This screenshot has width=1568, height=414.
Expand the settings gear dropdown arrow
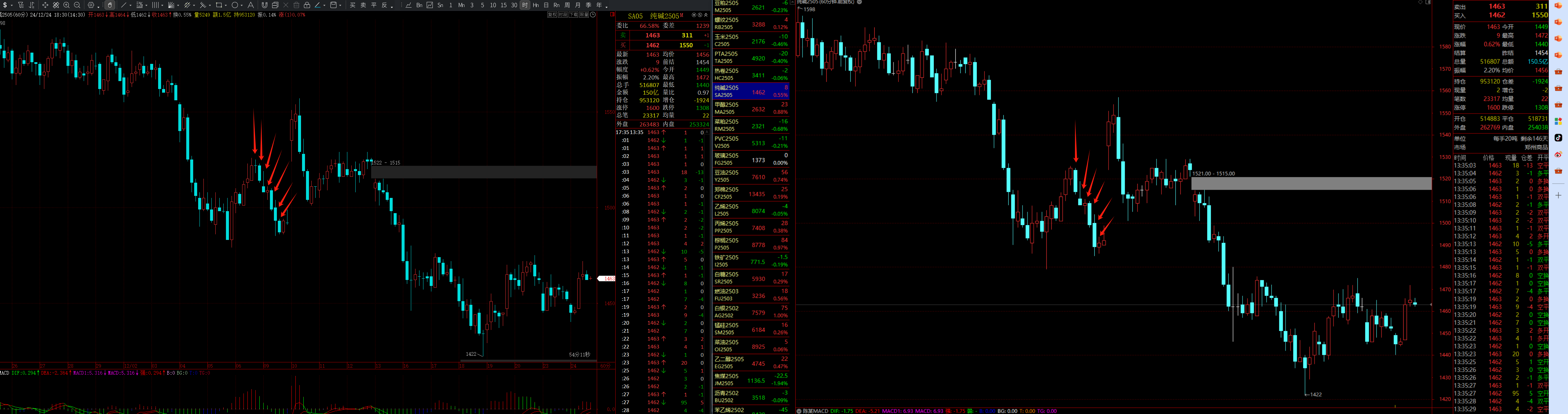99,7
